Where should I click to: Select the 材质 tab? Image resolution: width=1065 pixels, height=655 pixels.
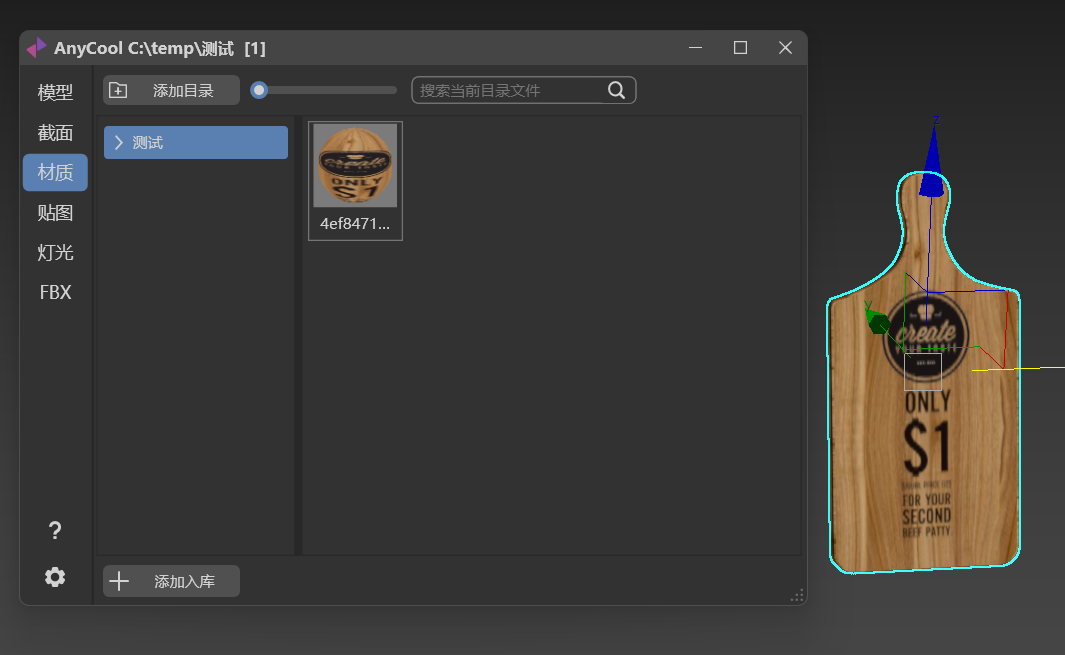55,173
